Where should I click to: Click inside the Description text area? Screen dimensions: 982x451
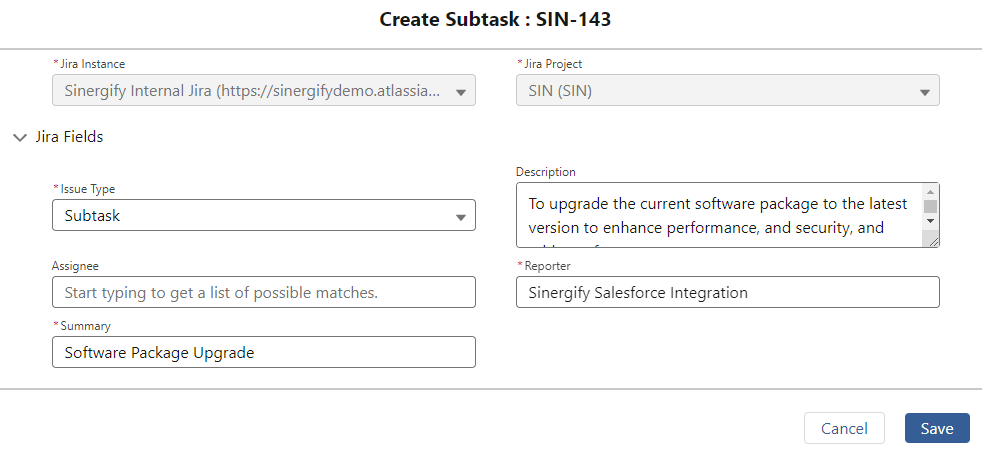point(719,215)
